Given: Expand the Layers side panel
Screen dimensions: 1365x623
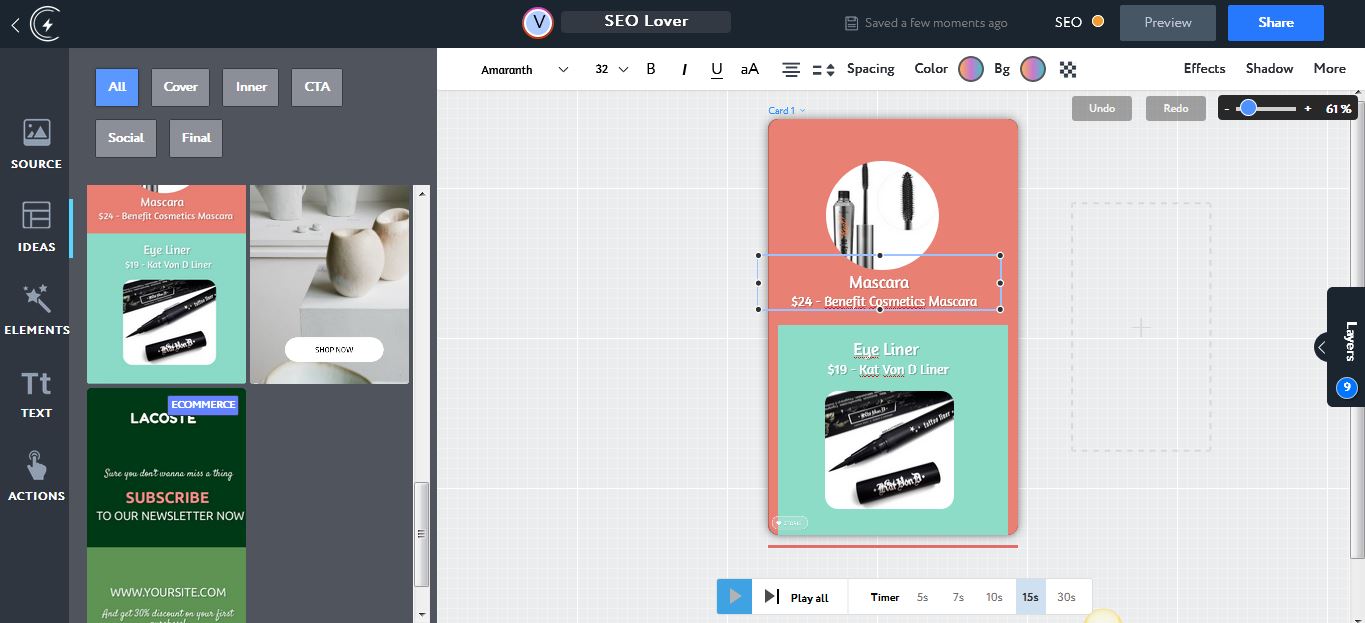Looking at the screenshot, I should tap(1322, 347).
